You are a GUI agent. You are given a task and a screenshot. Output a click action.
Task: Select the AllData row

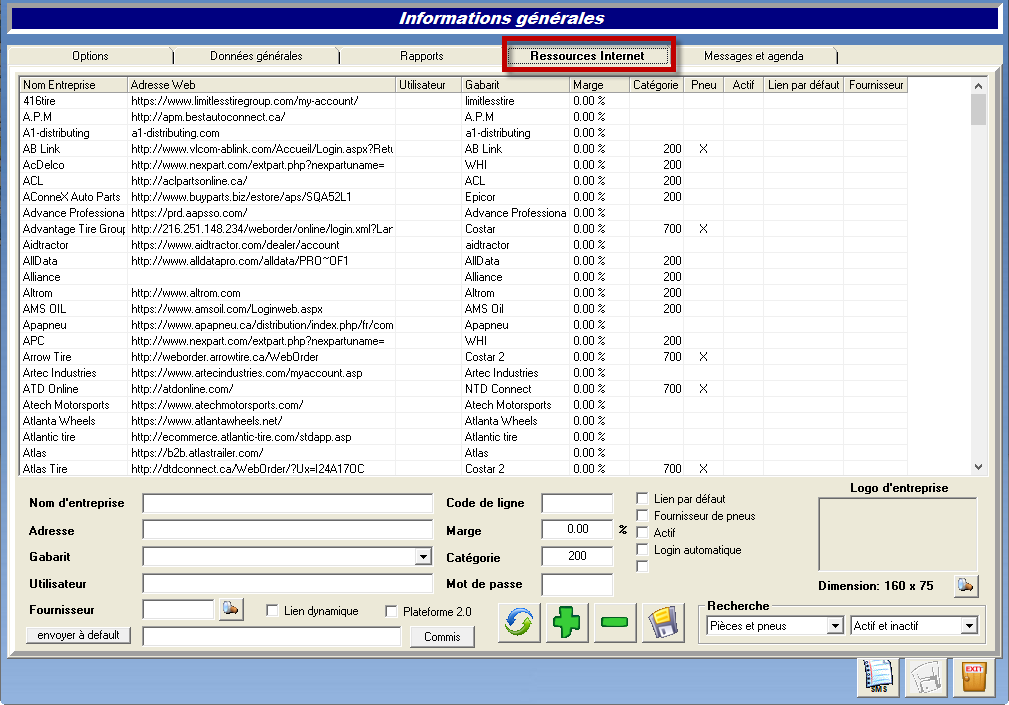point(463,261)
